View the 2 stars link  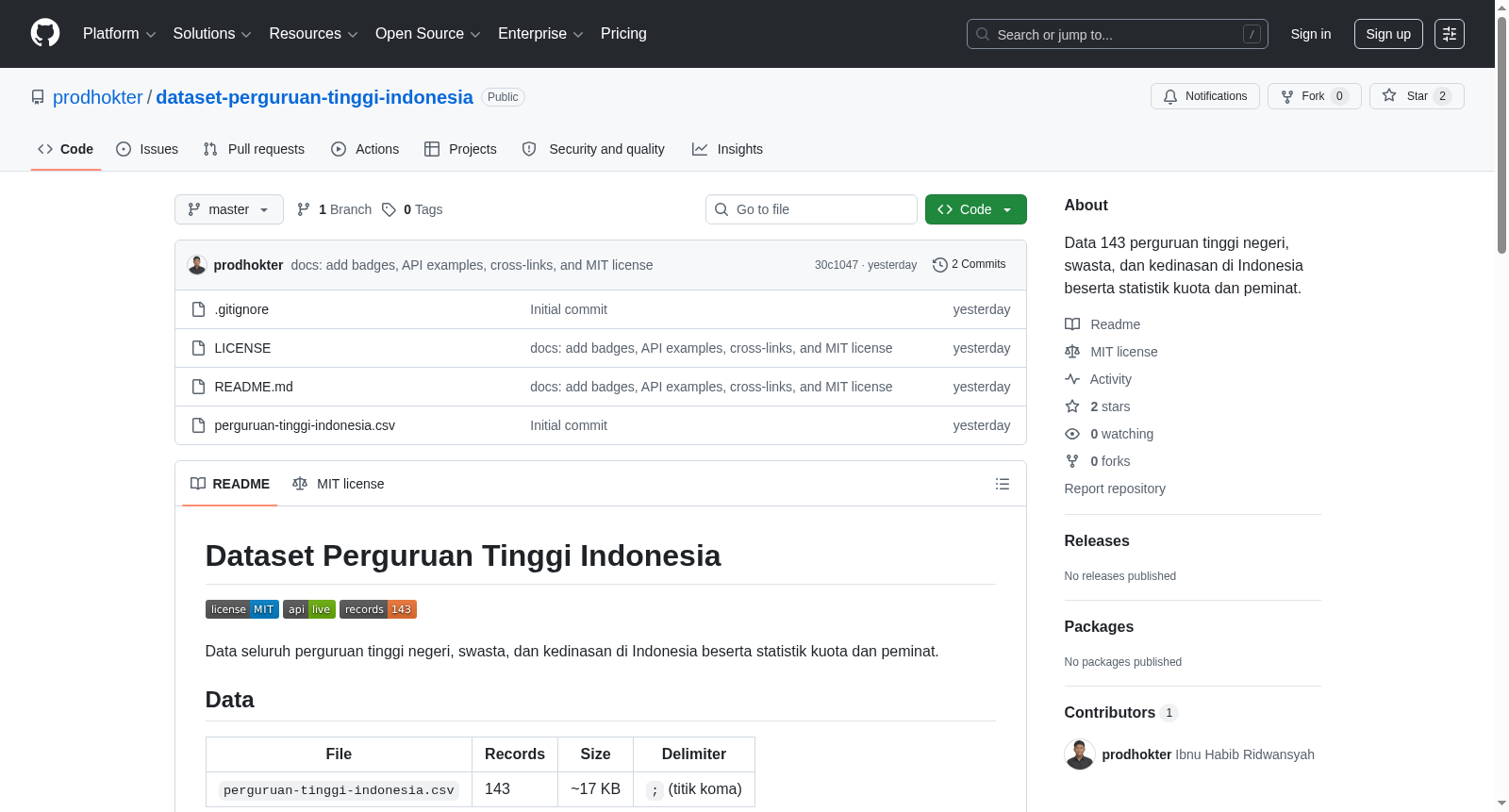[1098, 406]
